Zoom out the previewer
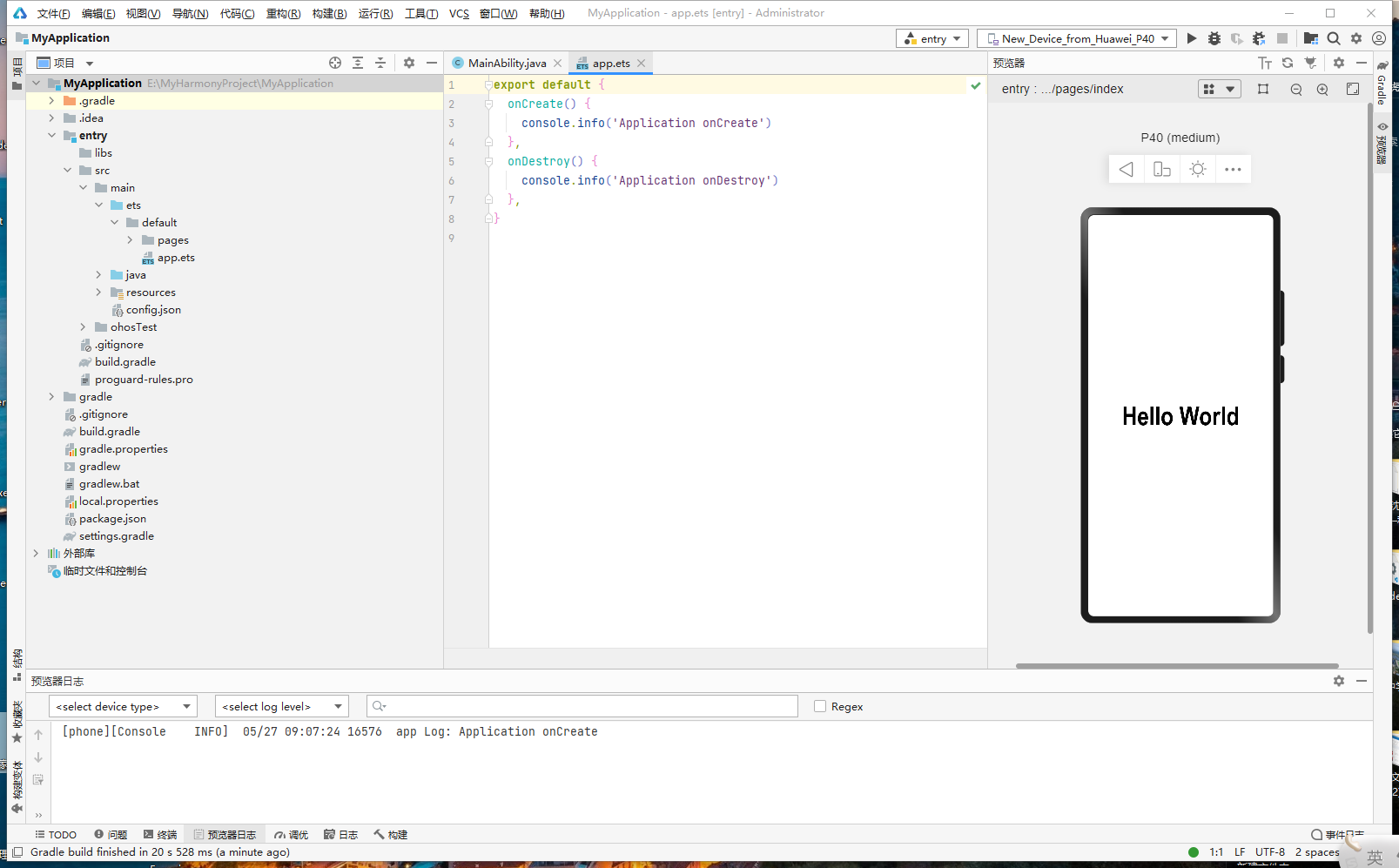 (x=1296, y=89)
